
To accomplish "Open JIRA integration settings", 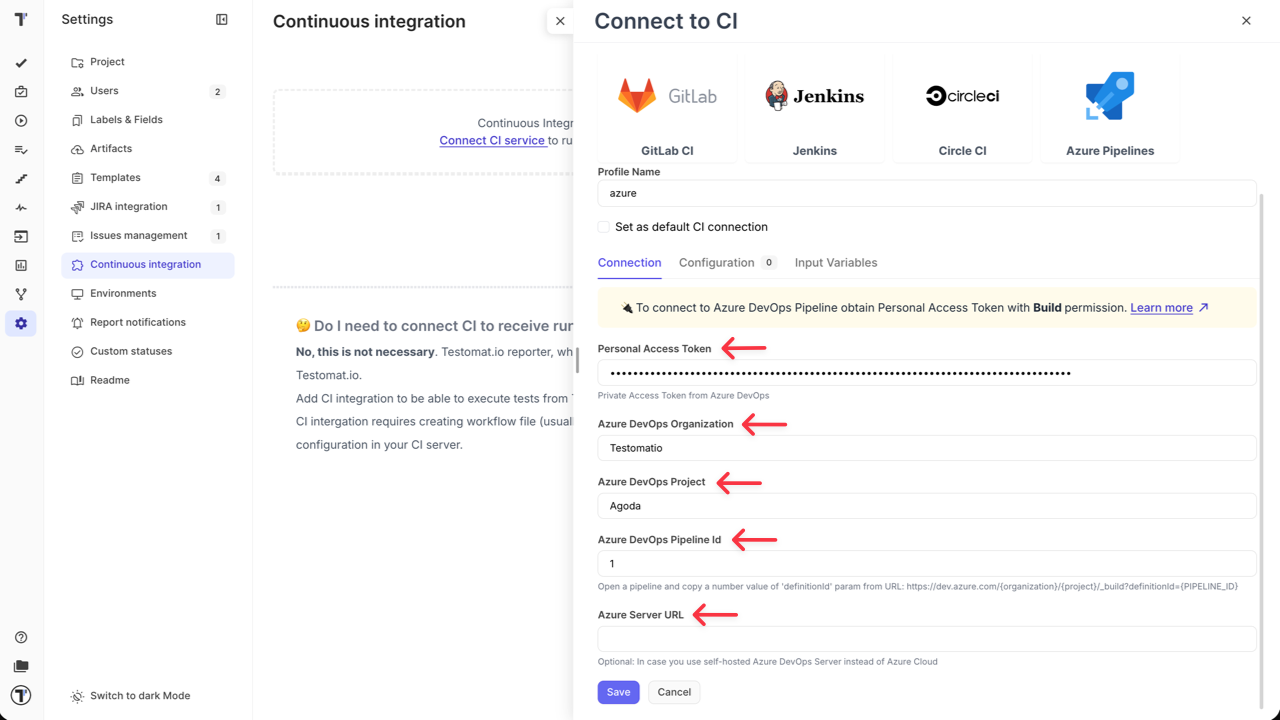I will click(x=129, y=207).
